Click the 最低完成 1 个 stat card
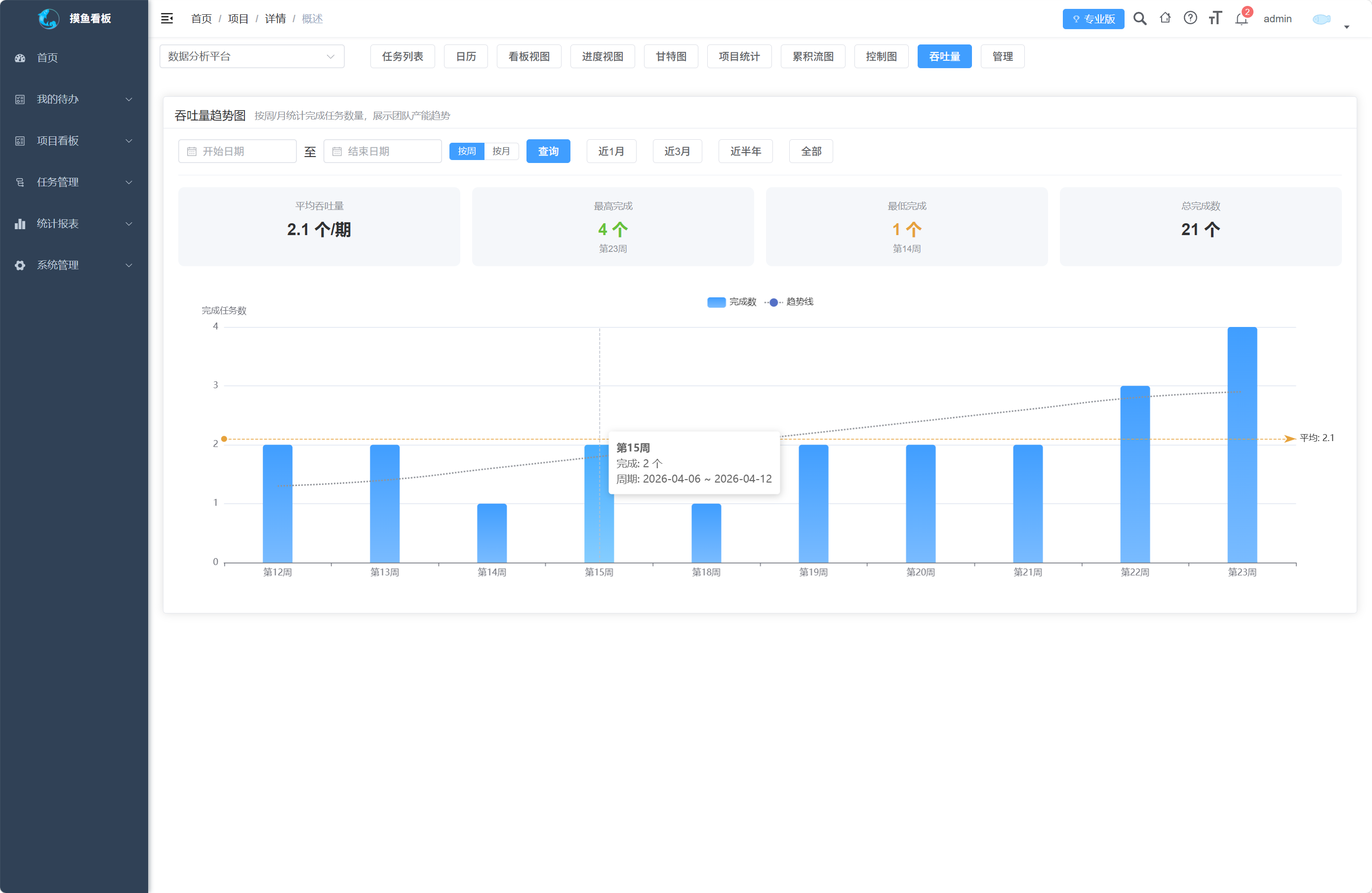 tap(906, 227)
